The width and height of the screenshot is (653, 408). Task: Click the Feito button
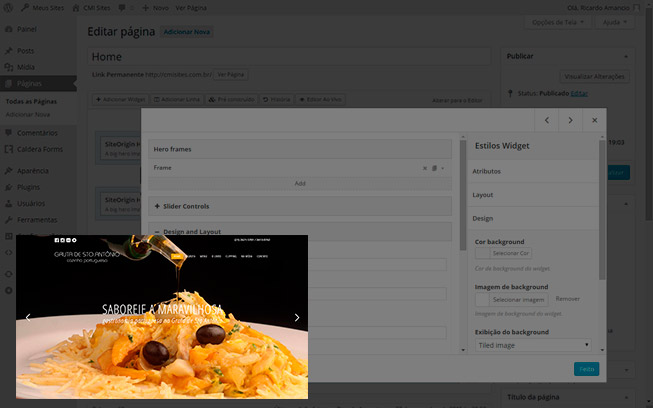coord(586,369)
